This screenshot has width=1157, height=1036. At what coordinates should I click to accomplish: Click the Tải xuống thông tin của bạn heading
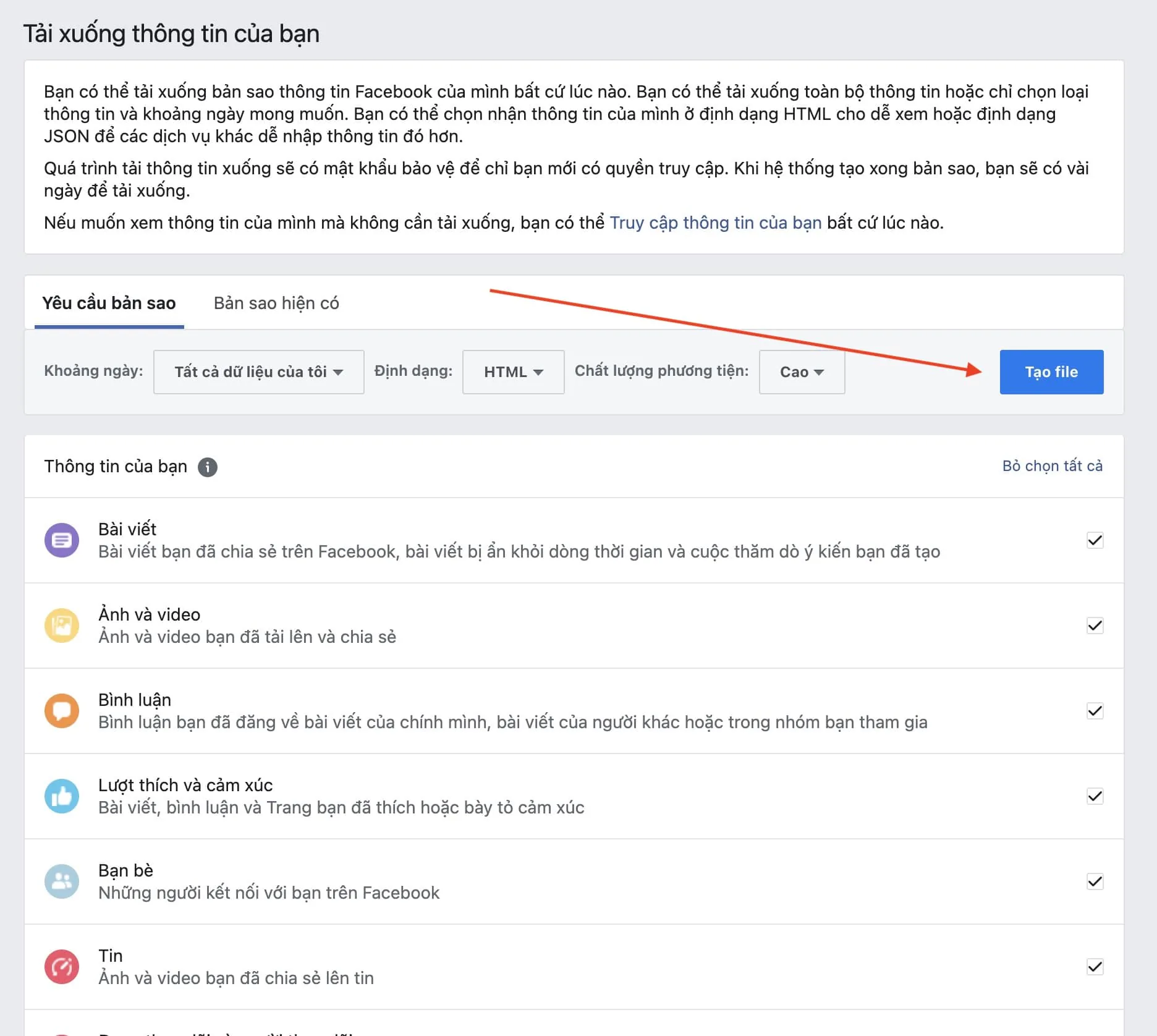[171, 33]
